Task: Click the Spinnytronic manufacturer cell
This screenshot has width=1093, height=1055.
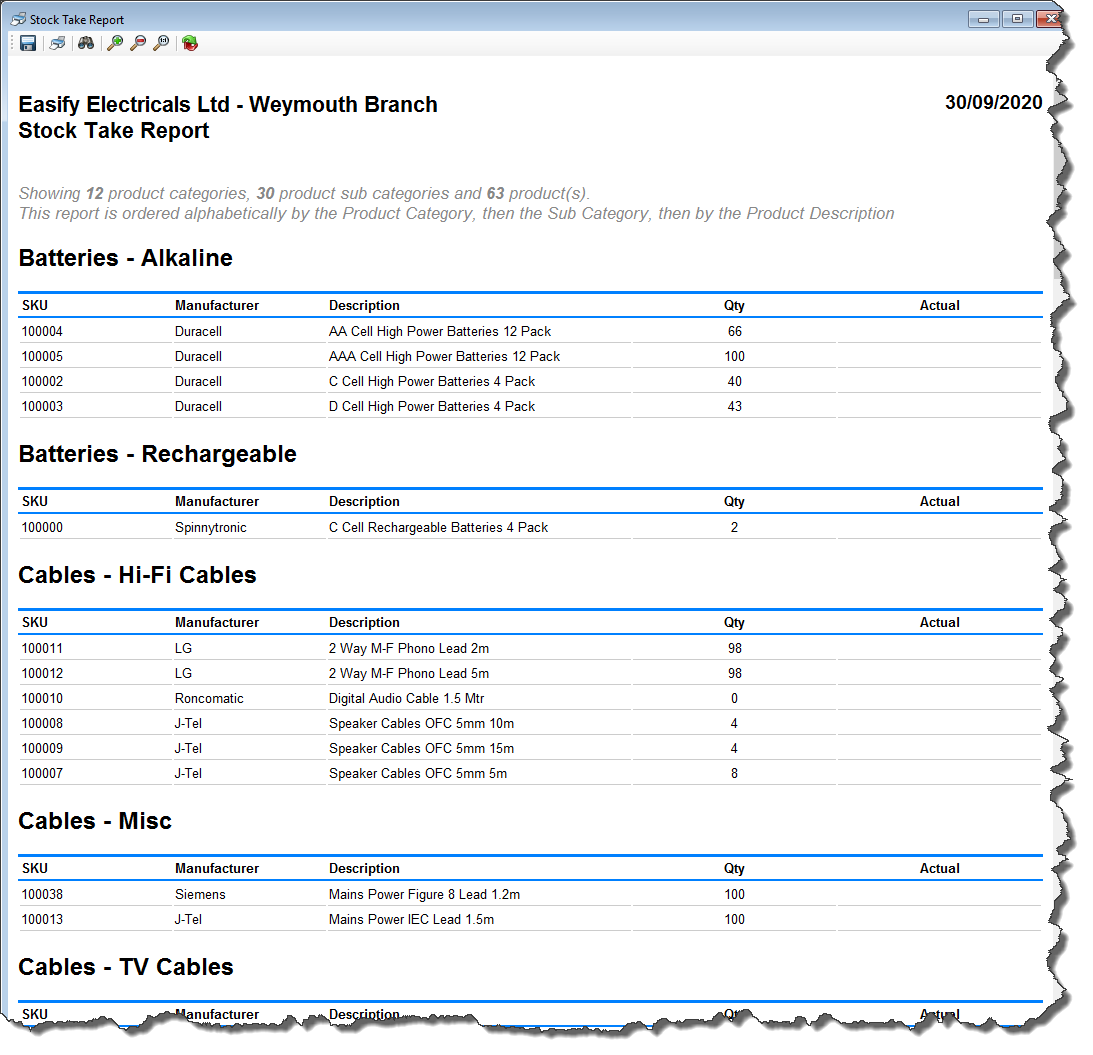Action: coord(210,527)
